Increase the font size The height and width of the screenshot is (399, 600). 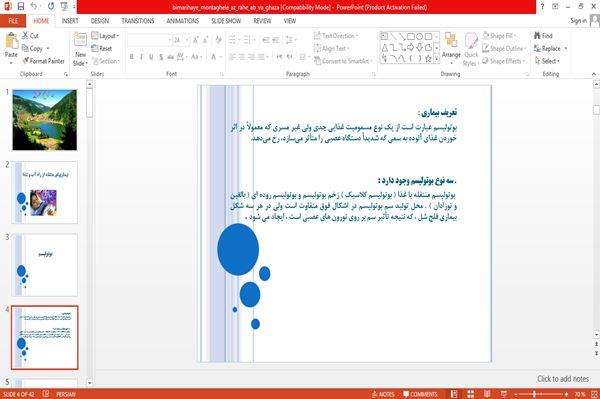(196, 40)
